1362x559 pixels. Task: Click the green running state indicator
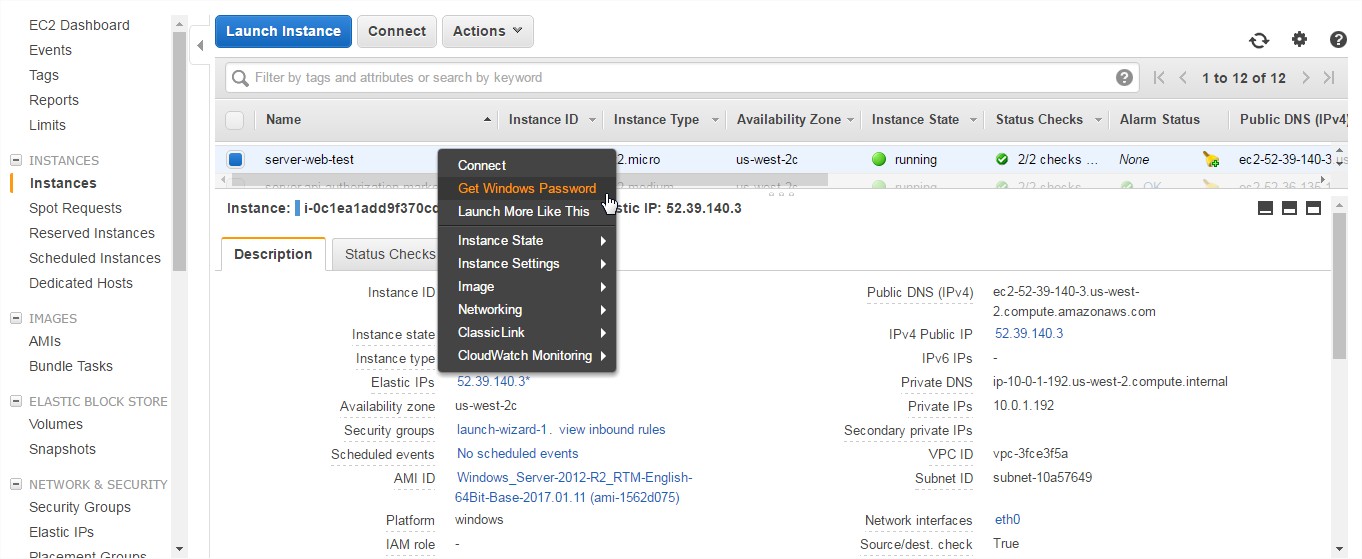coord(879,159)
